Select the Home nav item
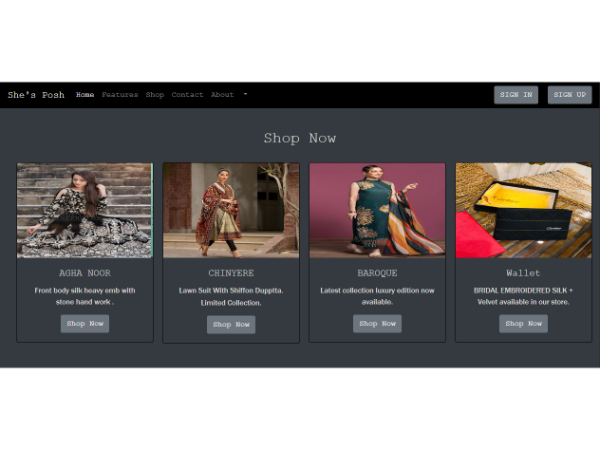Viewport: 600px width, 450px height. (85, 95)
